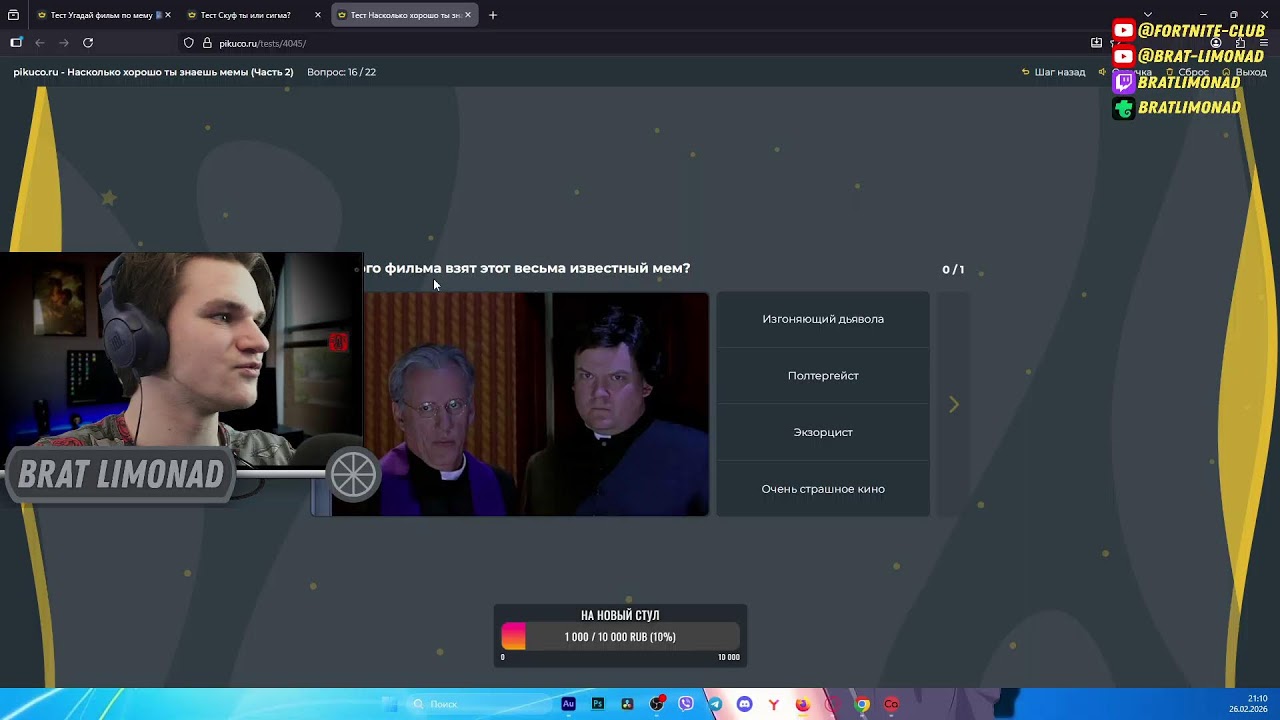Open OBS Studio from the taskbar
Screen dimensions: 1280x720
[x=657, y=704]
